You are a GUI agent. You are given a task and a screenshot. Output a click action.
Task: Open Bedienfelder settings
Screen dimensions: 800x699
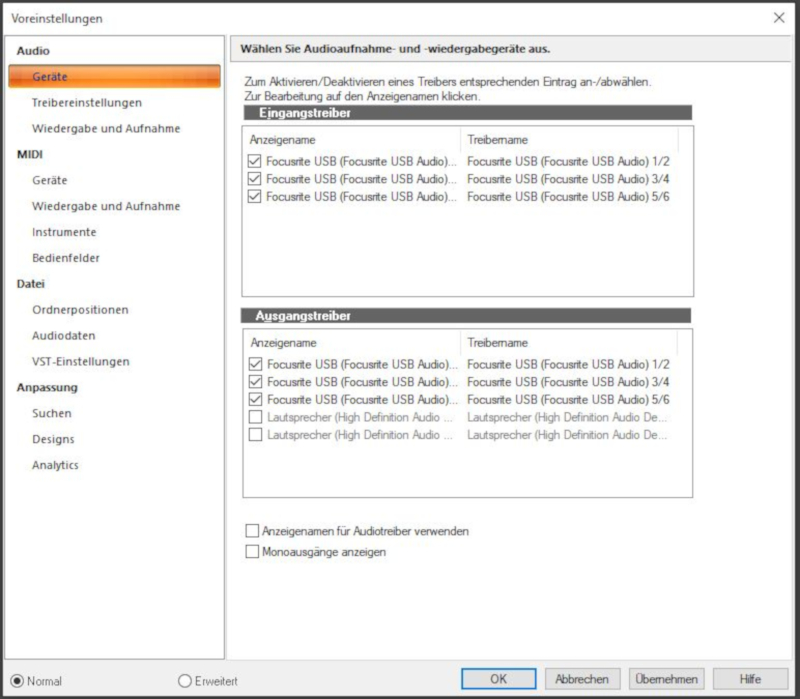[66, 258]
